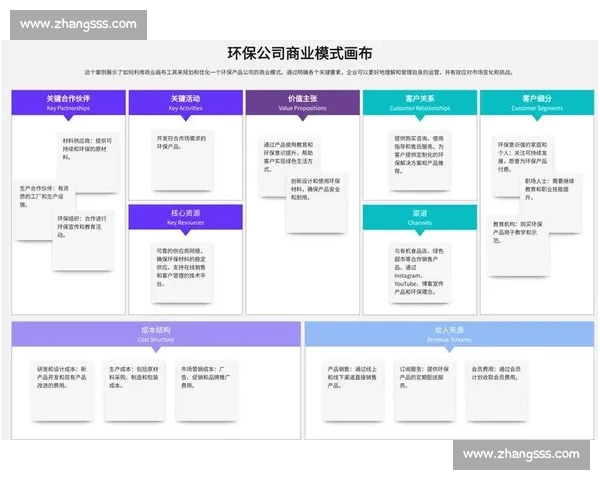Select the 环保组织 sticky note
Image resolution: width=600 pixels, height=480 pixels.
[83, 240]
